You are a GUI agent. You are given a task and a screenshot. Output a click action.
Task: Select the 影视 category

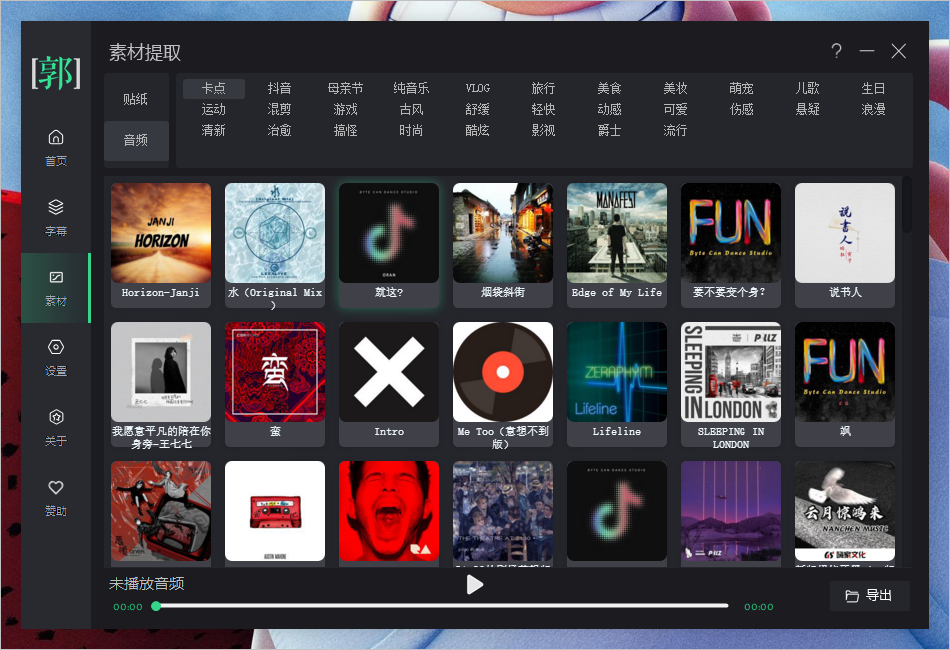543,130
